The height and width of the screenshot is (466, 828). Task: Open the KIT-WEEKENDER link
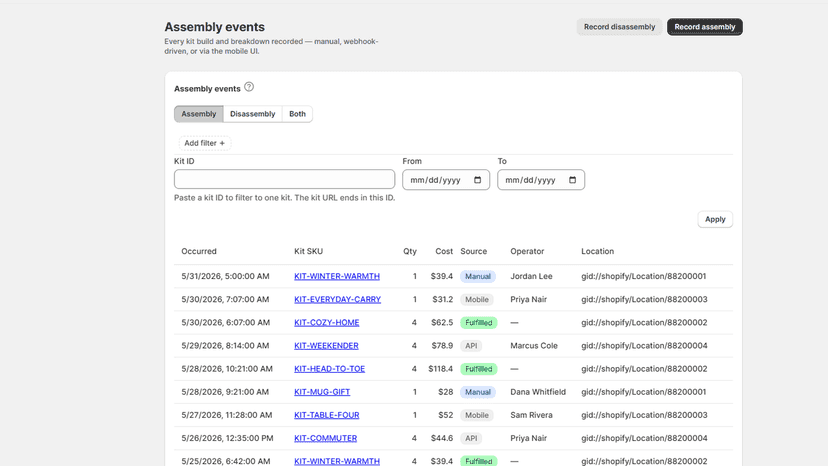[x=326, y=346]
